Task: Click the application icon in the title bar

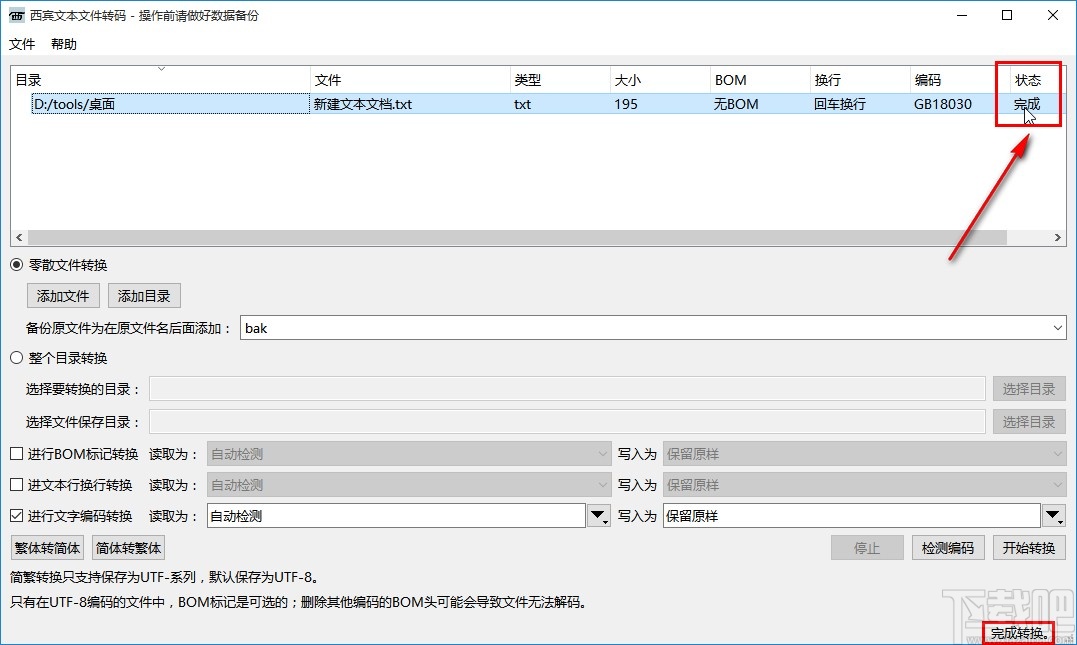Action: click(15, 15)
